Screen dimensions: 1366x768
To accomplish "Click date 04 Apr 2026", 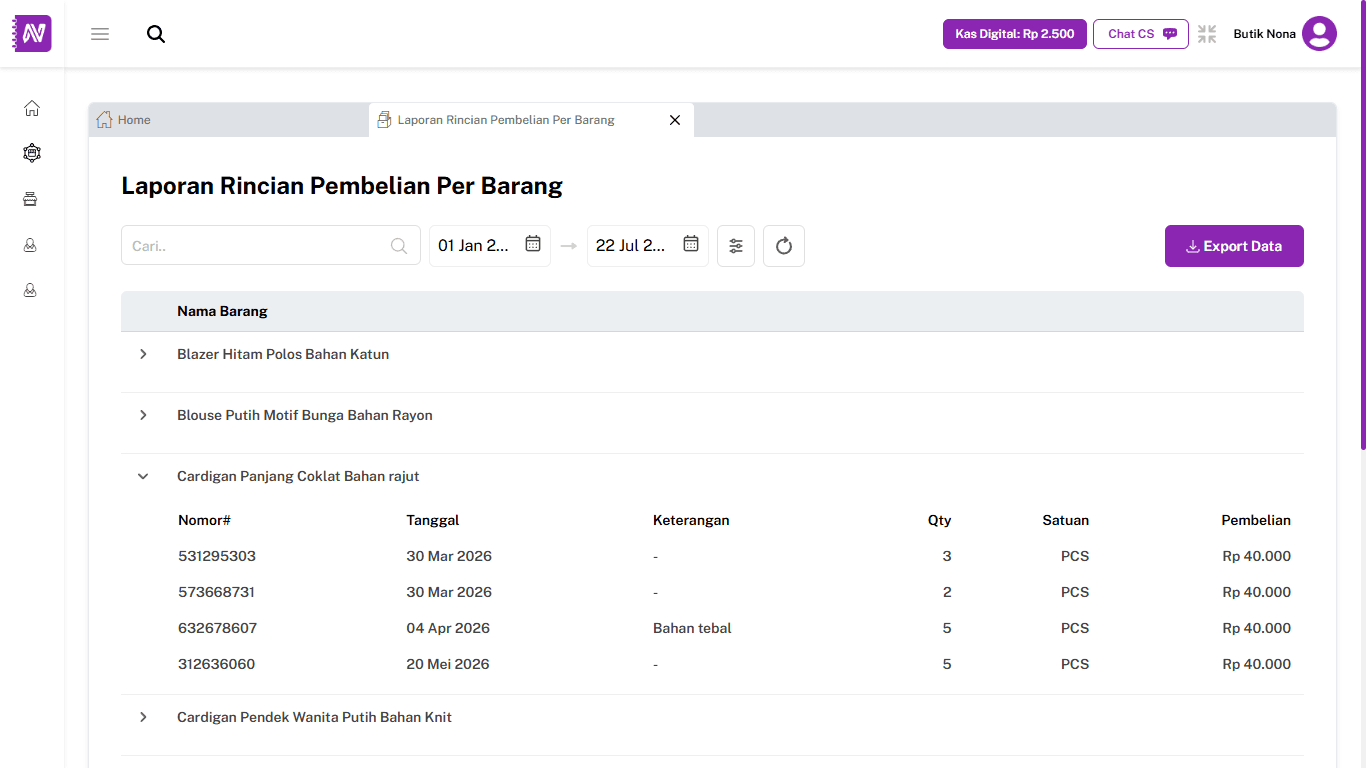I will click(448, 628).
